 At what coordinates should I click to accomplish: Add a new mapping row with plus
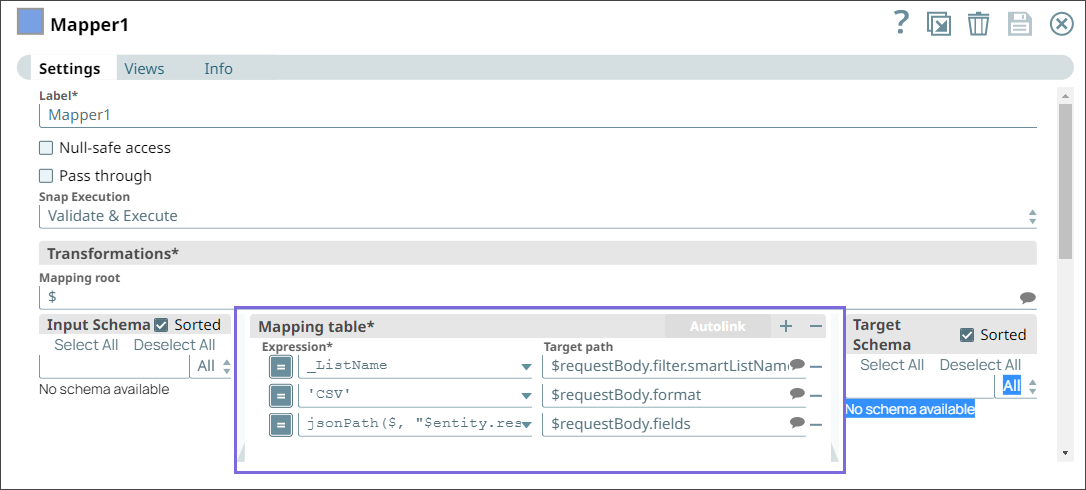tap(785, 326)
